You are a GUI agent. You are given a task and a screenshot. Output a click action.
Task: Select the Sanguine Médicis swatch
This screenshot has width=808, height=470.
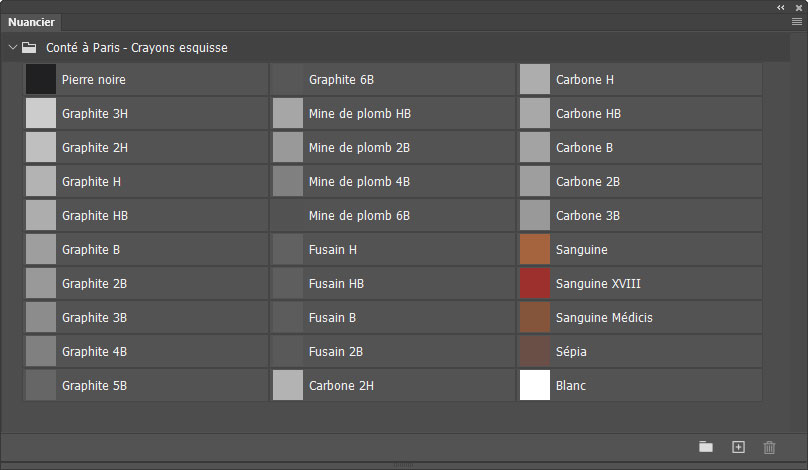pyautogui.click(x=535, y=317)
